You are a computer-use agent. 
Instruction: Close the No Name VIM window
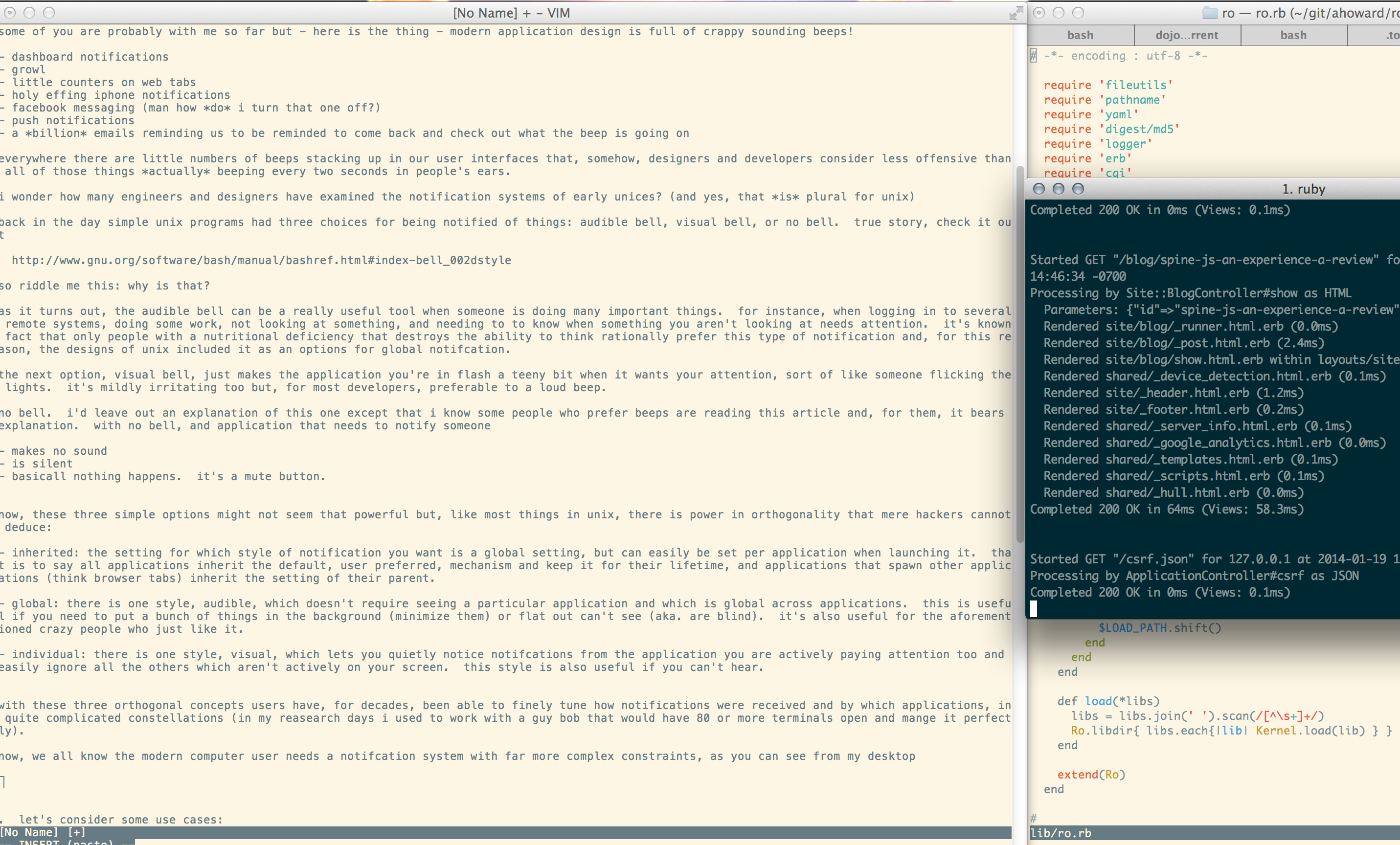pos(10,13)
